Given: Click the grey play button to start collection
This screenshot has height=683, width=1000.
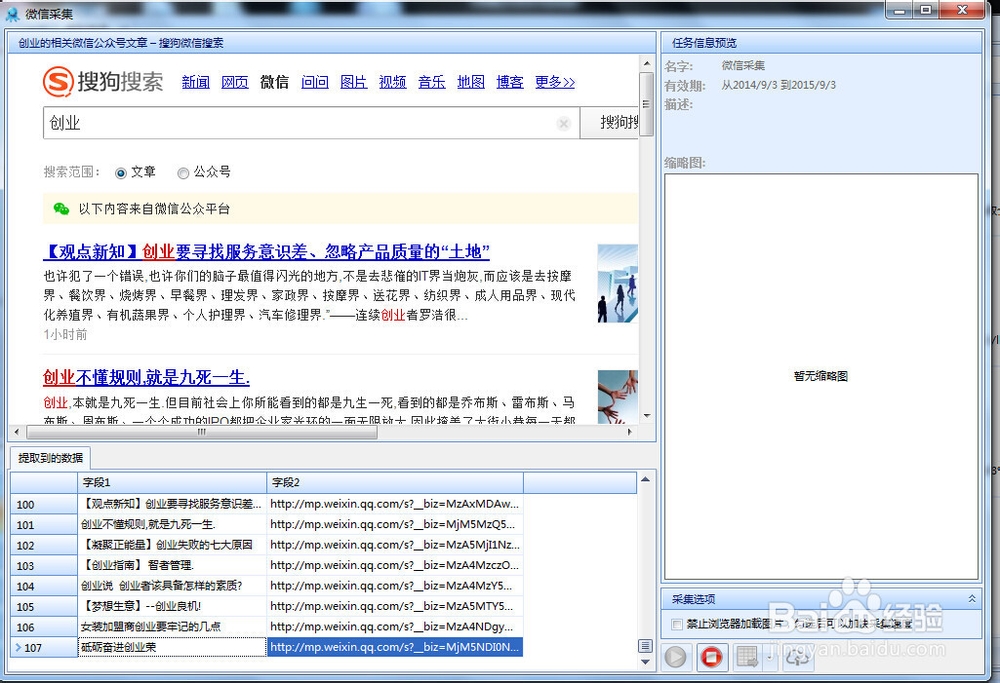Looking at the screenshot, I should [x=675, y=656].
